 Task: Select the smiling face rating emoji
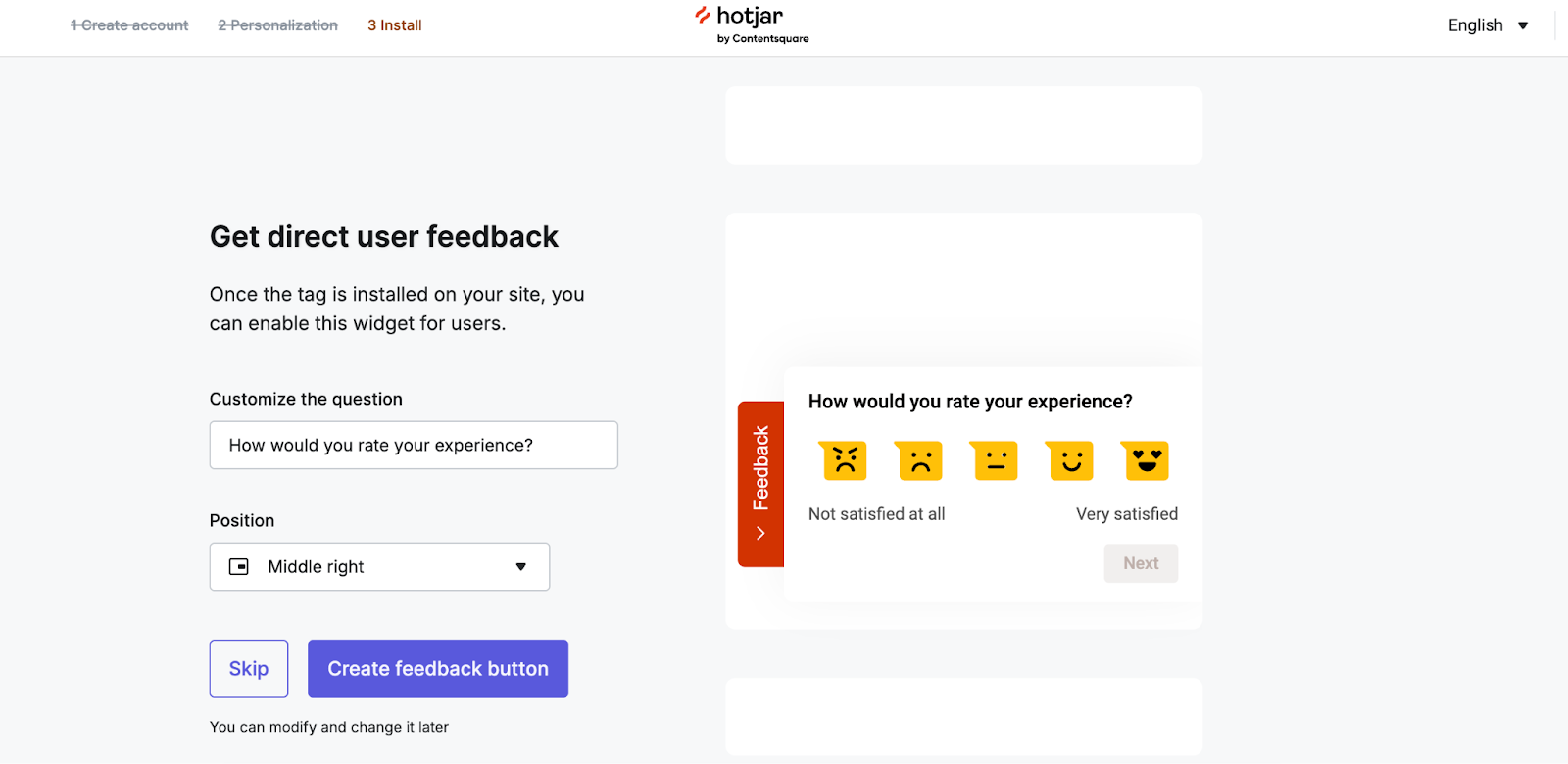pyautogui.click(x=1070, y=460)
